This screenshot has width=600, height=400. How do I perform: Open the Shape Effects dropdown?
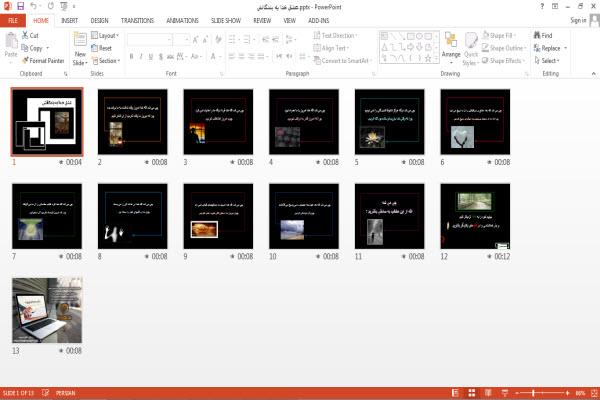[x=503, y=60]
